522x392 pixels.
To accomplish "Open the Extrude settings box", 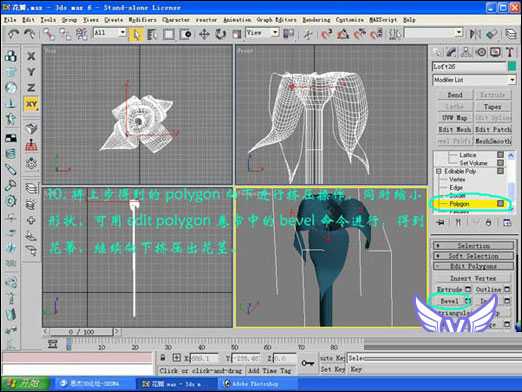I will click(x=468, y=289).
